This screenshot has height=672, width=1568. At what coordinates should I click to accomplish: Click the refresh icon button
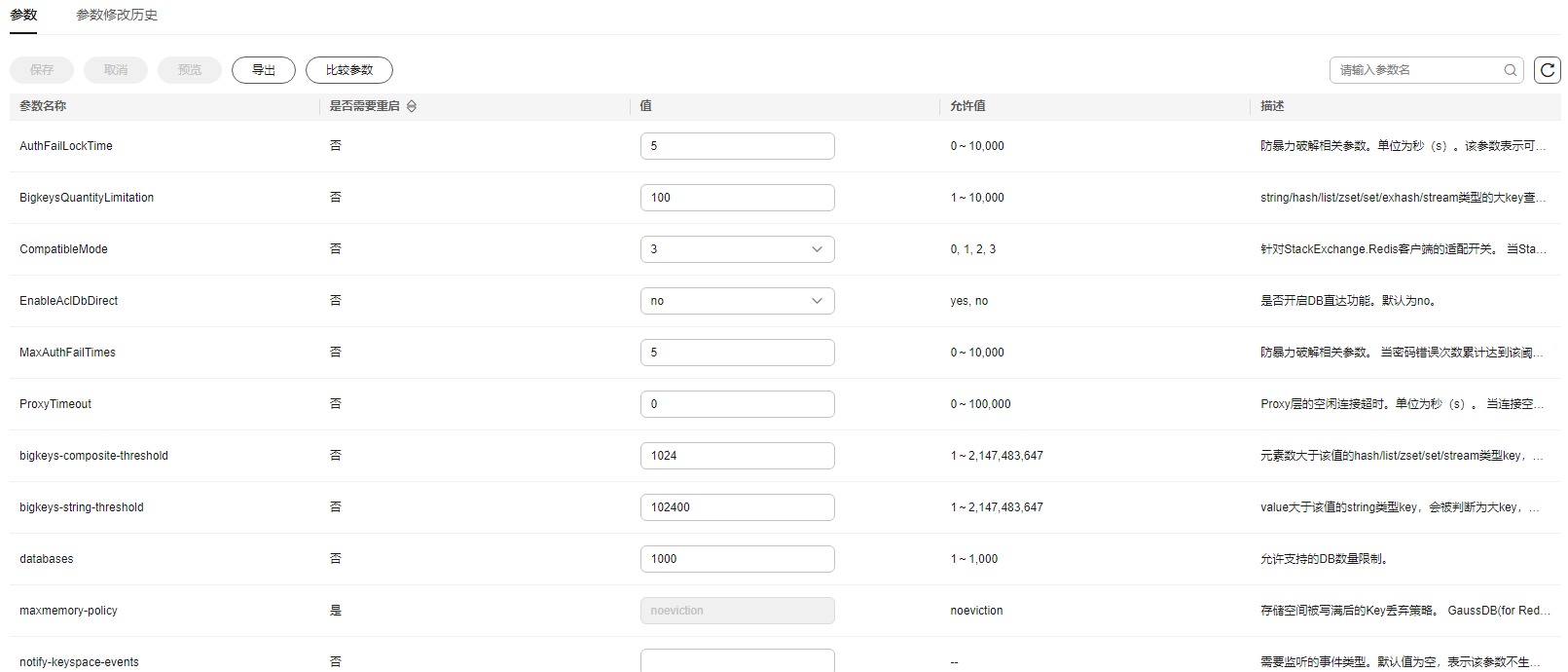tap(1547, 70)
